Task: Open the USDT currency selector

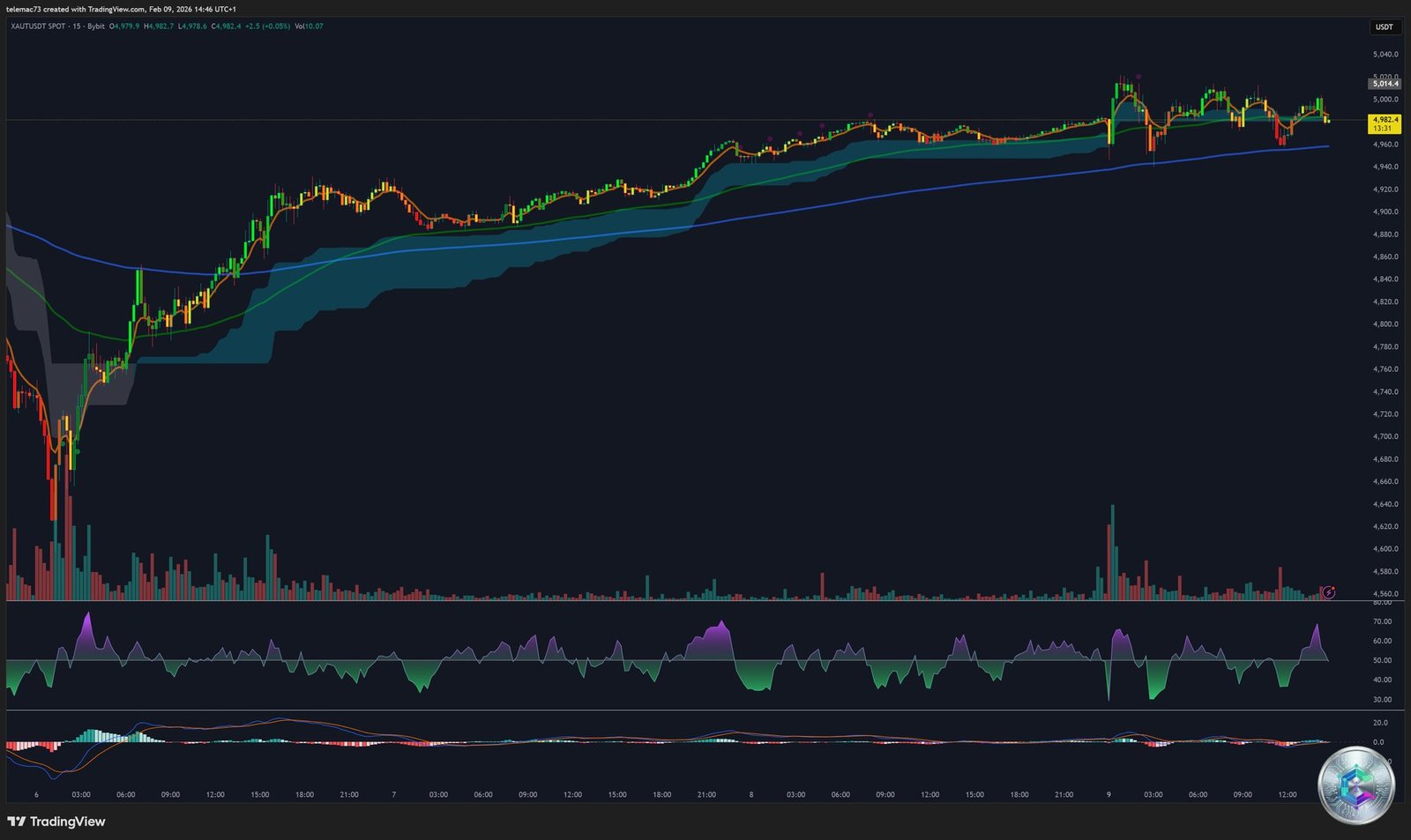Action: click(1385, 26)
